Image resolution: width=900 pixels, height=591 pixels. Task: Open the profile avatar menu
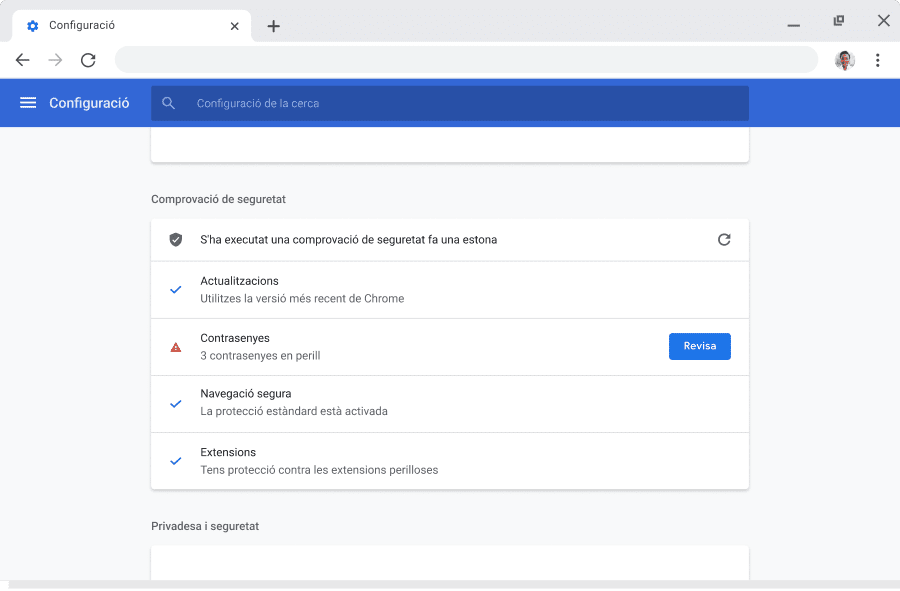tap(844, 60)
